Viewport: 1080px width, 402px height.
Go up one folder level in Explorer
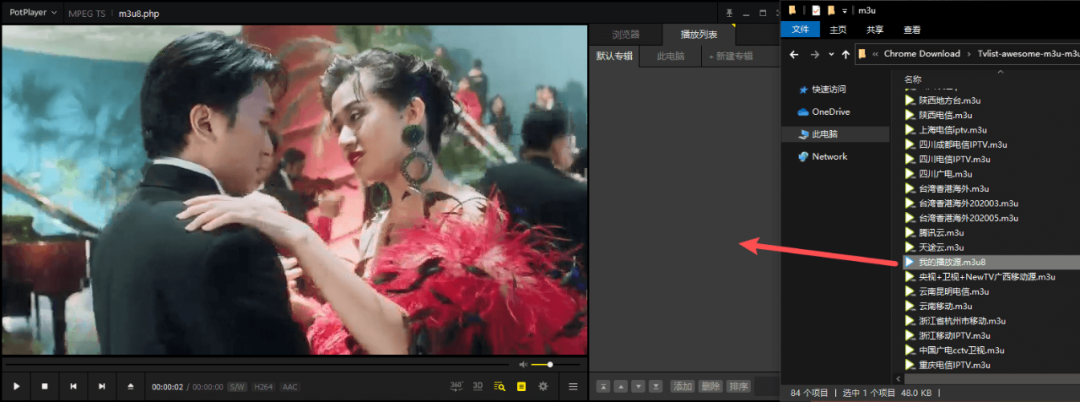(x=845, y=54)
